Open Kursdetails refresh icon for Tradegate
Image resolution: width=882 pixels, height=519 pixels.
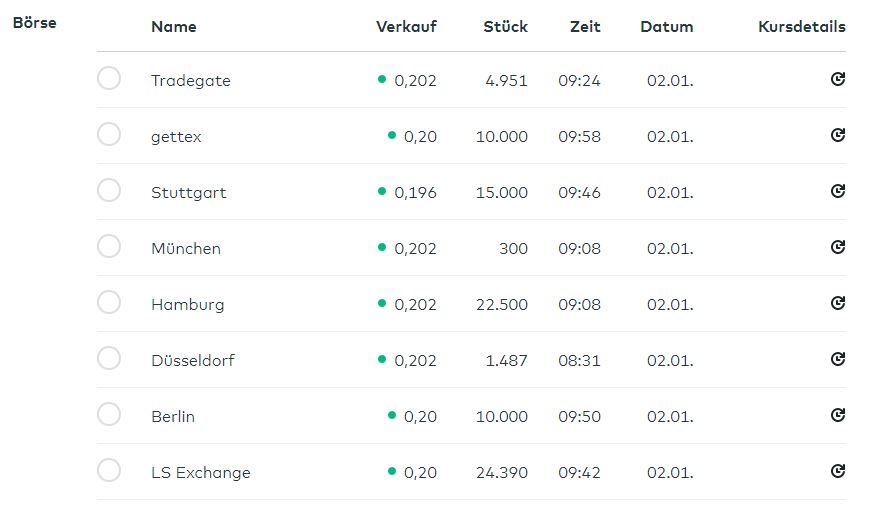(x=838, y=79)
